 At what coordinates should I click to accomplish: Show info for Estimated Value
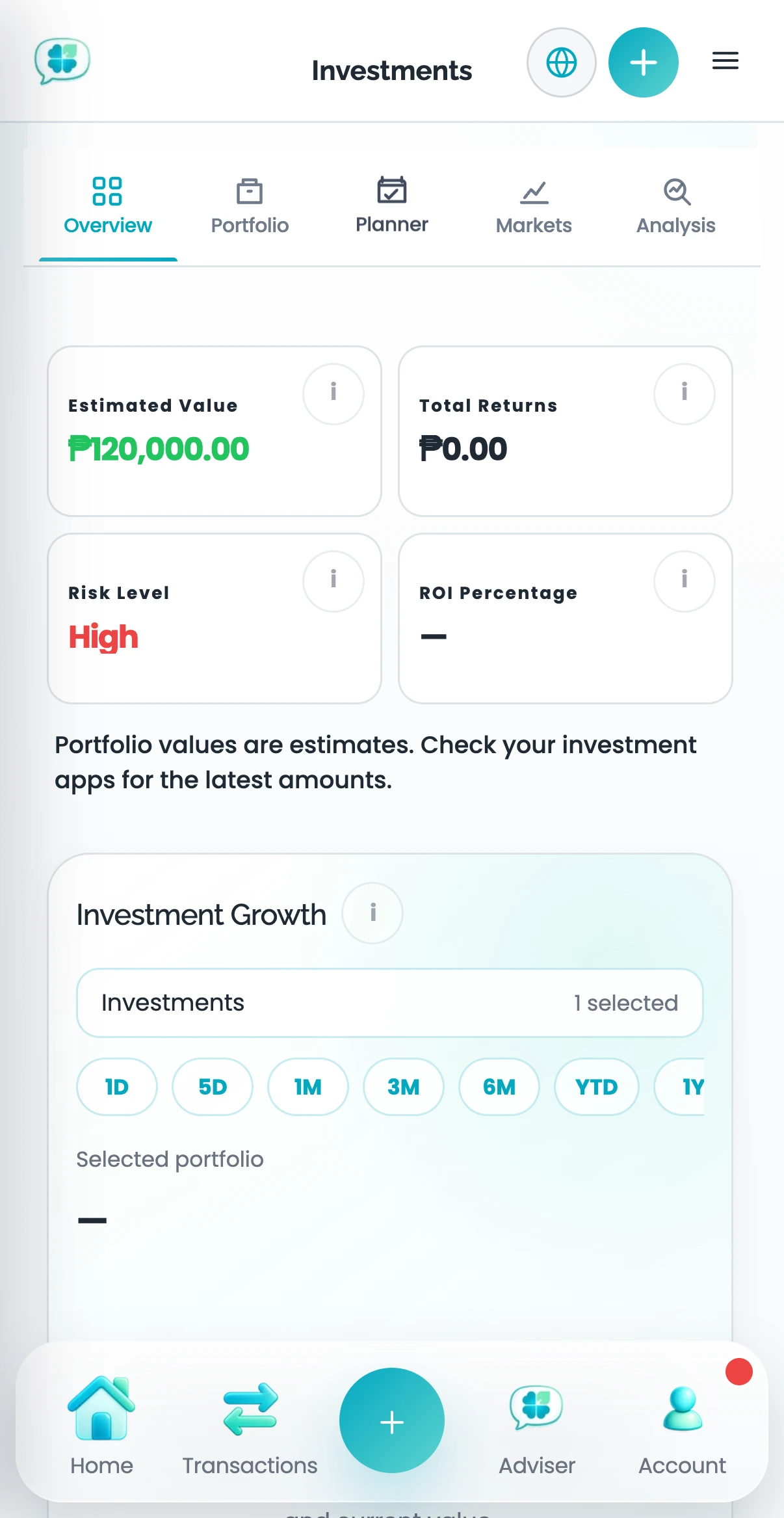[x=333, y=394]
